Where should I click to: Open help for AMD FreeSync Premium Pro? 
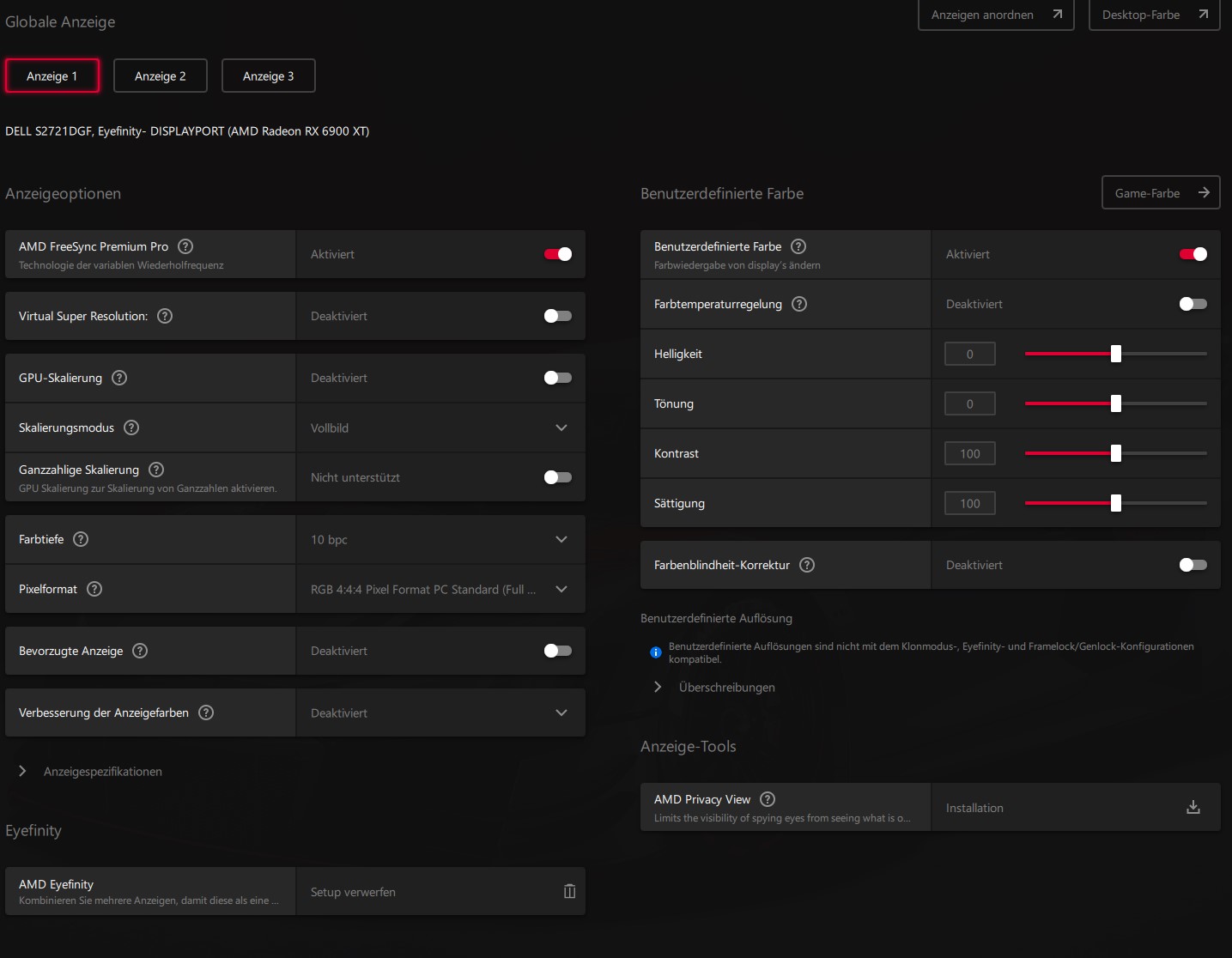coord(185,246)
